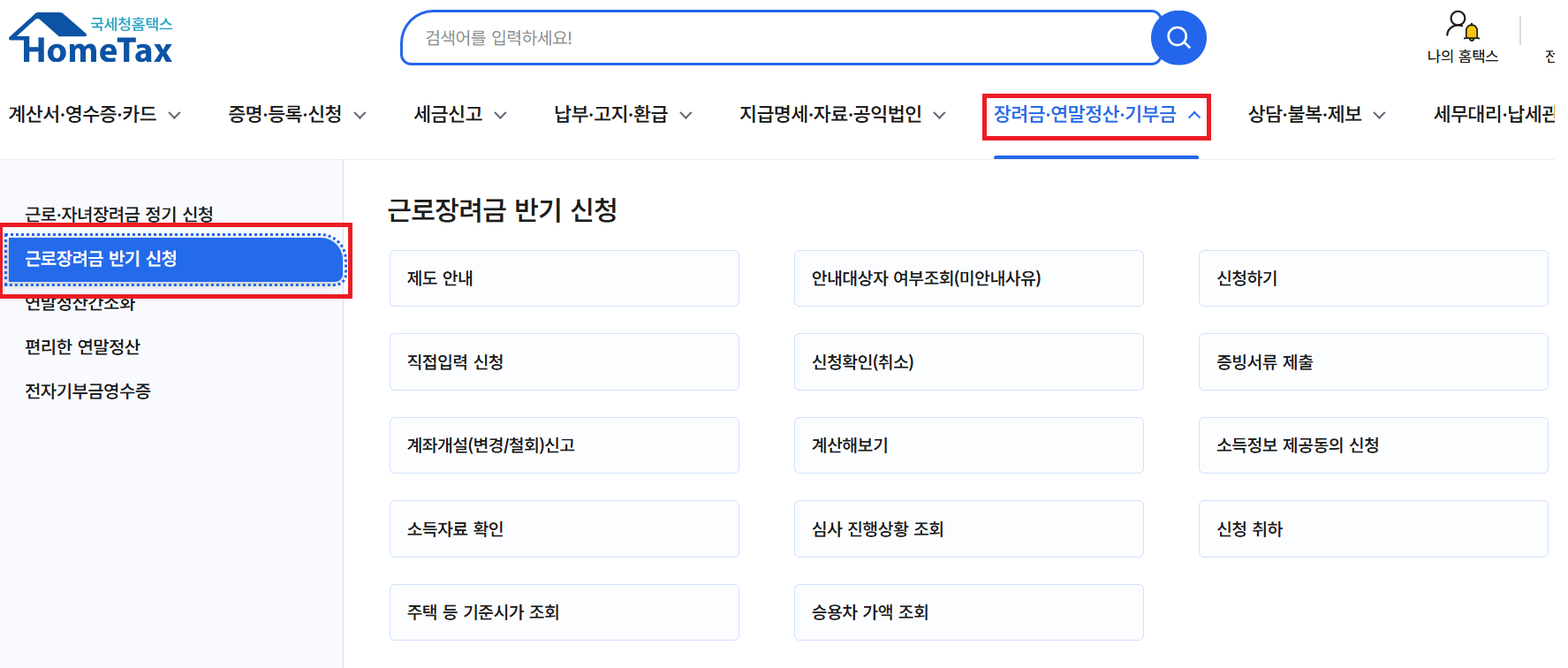Expand 세금신고 menu chevron
The width and height of the screenshot is (1568, 668).
click(500, 115)
